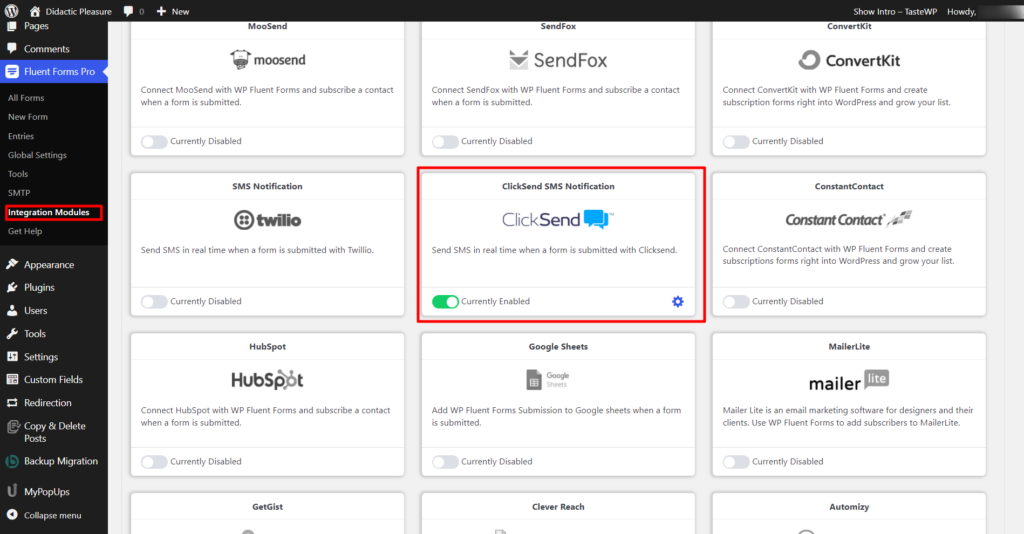Click Collapse menu text
Image resolution: width=1024 pixels, height=534 pixels.
pyautogui.click(x=53, y=515)
